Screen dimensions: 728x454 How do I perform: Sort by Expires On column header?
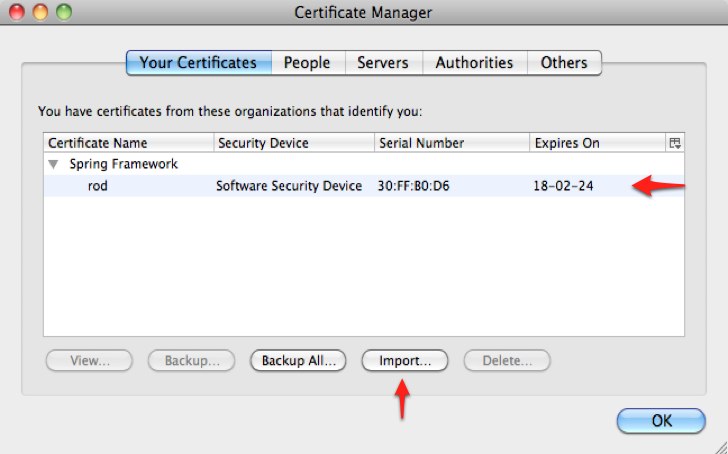coord(597,143)
